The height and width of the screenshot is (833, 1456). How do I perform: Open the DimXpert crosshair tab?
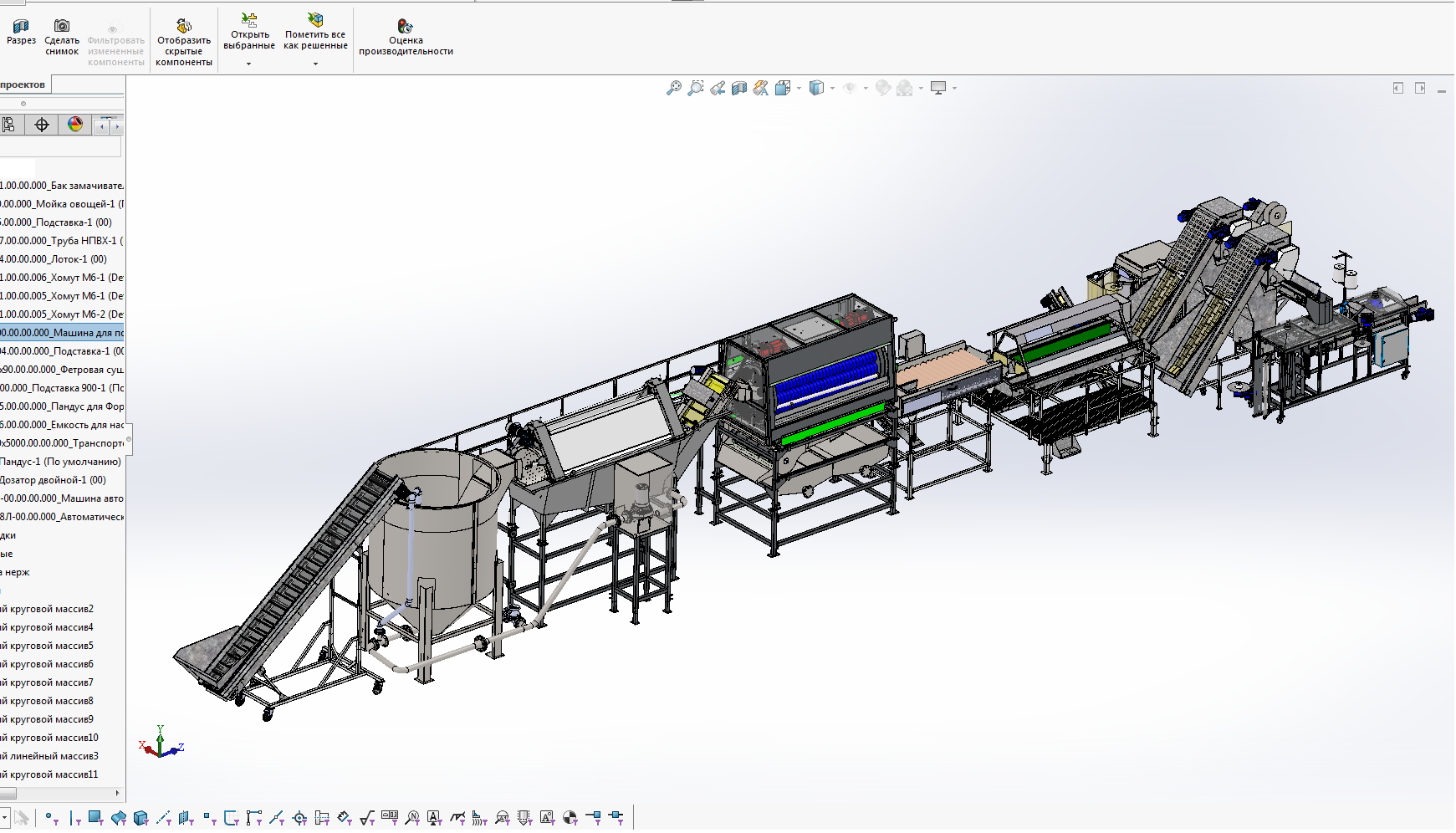pyautogui.click(x=42, y=125)
